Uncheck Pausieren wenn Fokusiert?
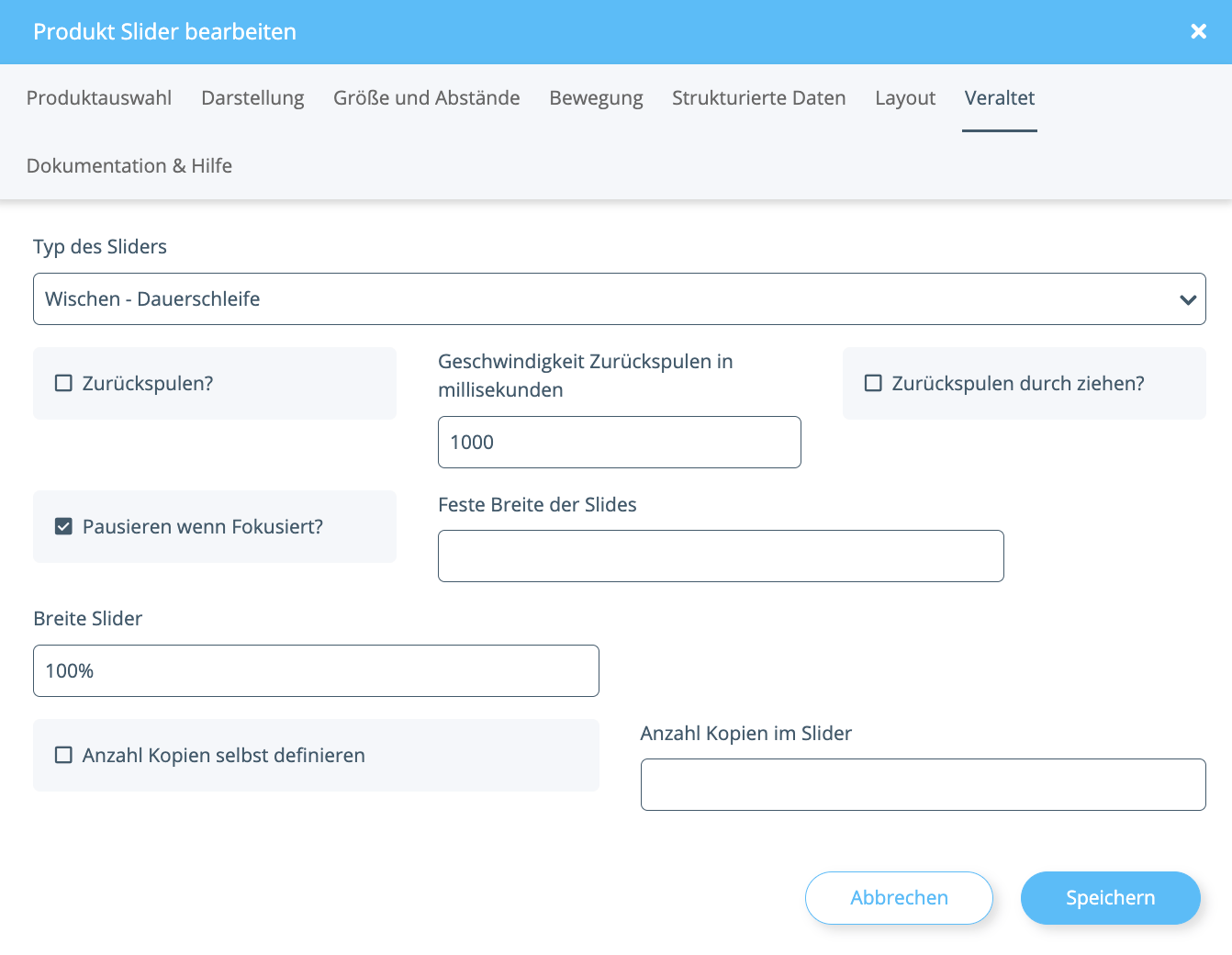This screenshot has height=955, width=1232. click(x=63, y=526)
